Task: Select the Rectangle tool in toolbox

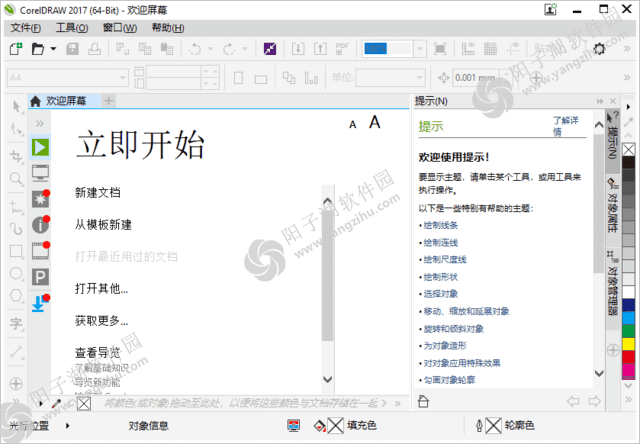Action: 16,251
